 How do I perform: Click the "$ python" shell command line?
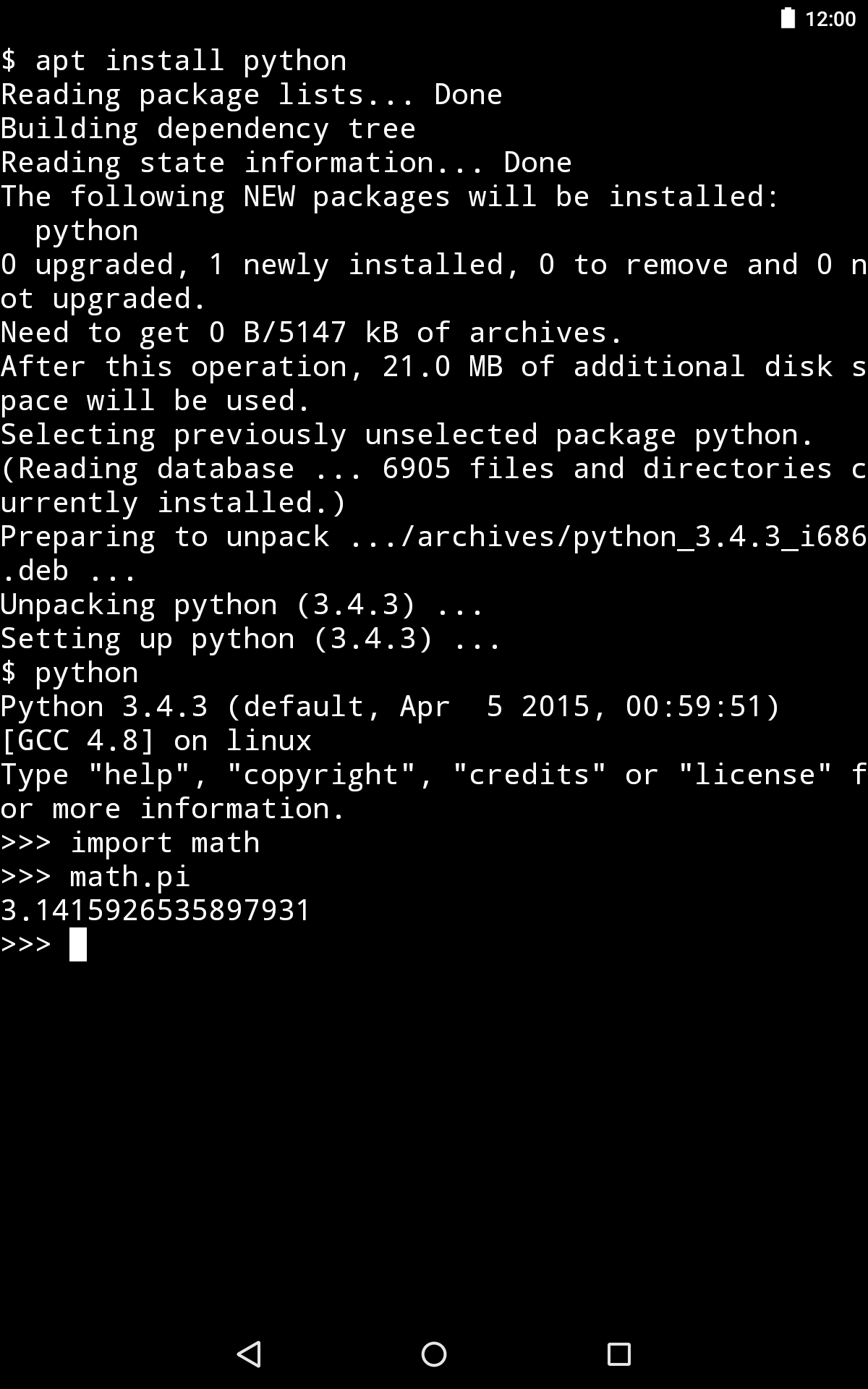pos(69,673)
